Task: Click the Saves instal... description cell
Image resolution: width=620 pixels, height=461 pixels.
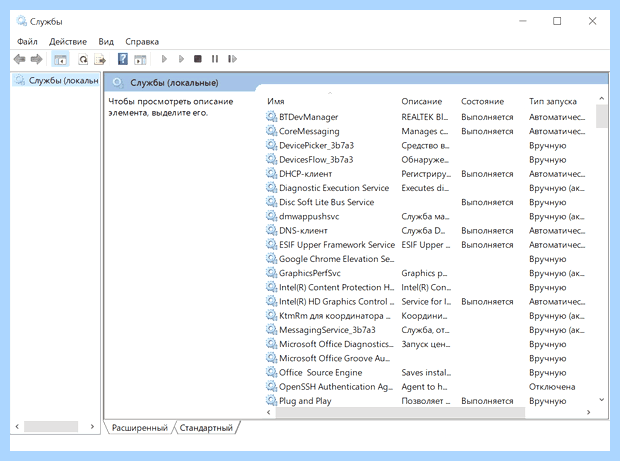Action: [426, 372]
